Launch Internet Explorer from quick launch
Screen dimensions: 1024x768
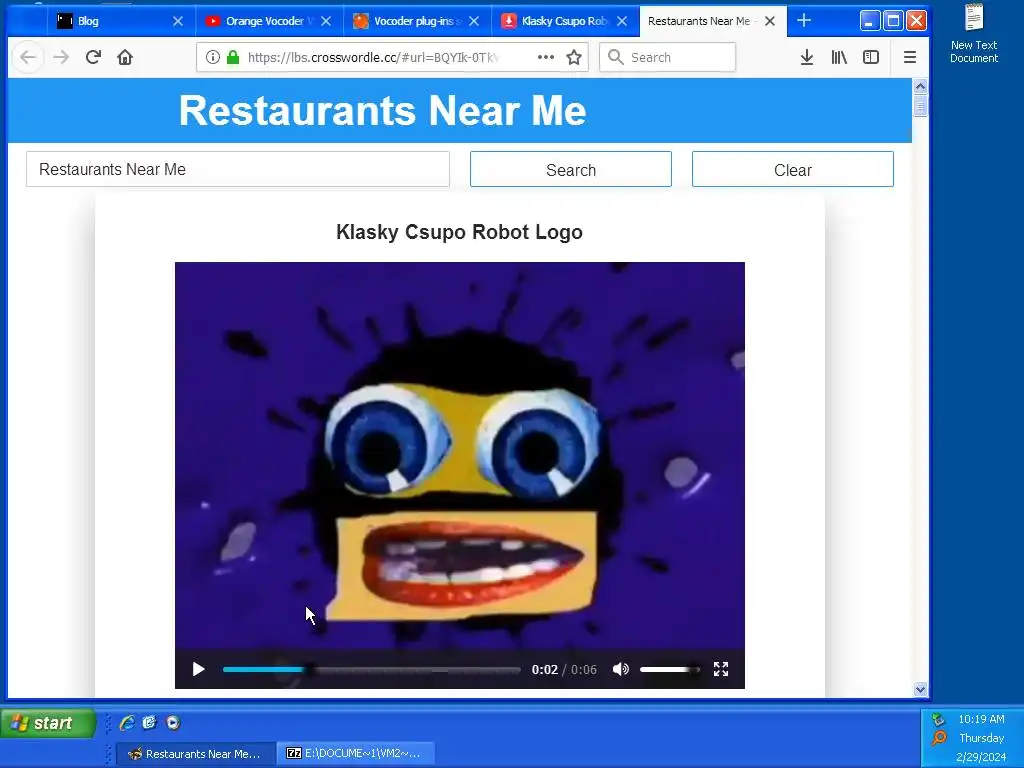point(127,722)
